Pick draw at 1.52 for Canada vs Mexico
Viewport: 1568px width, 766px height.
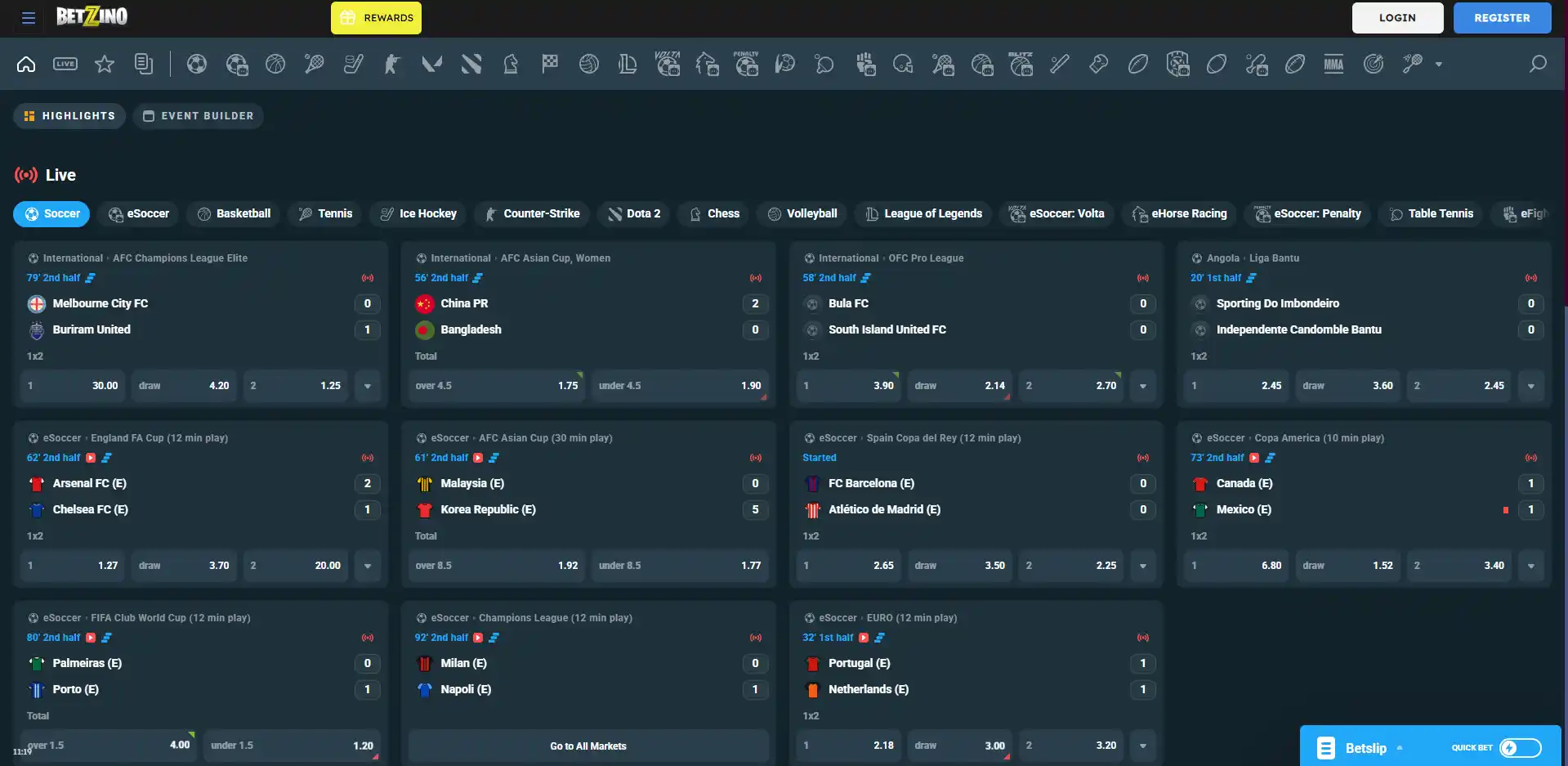click(1348, 566)
